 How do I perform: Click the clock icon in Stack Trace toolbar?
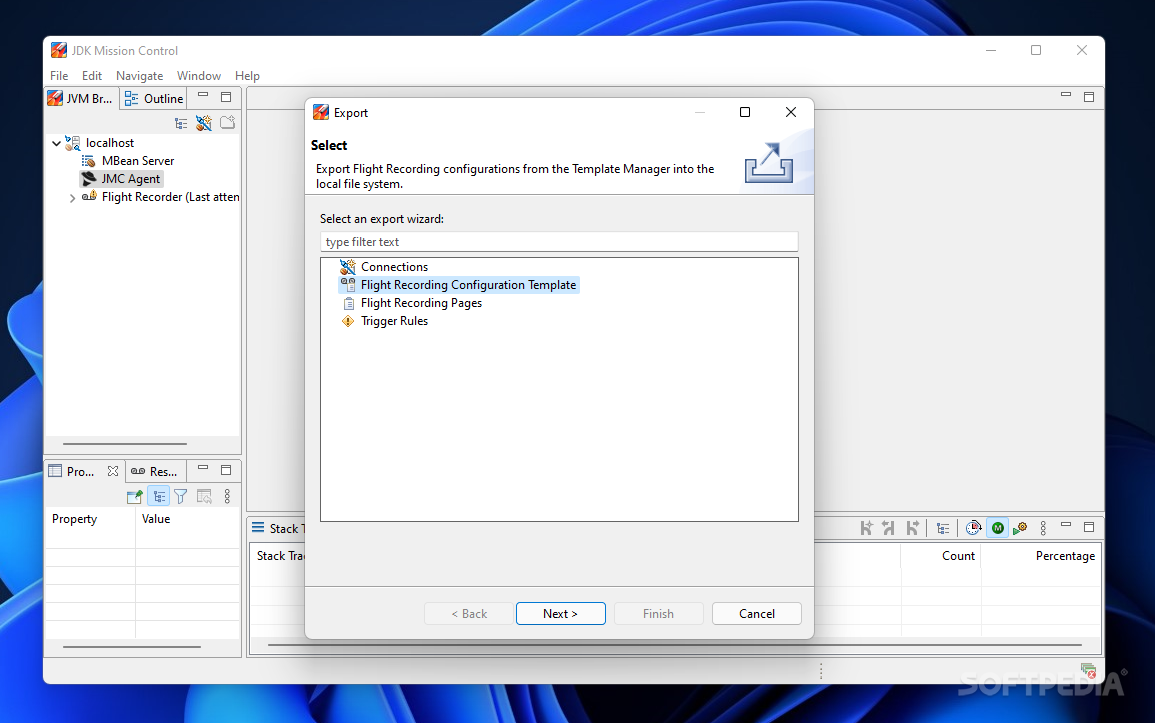tap(973, 528)
